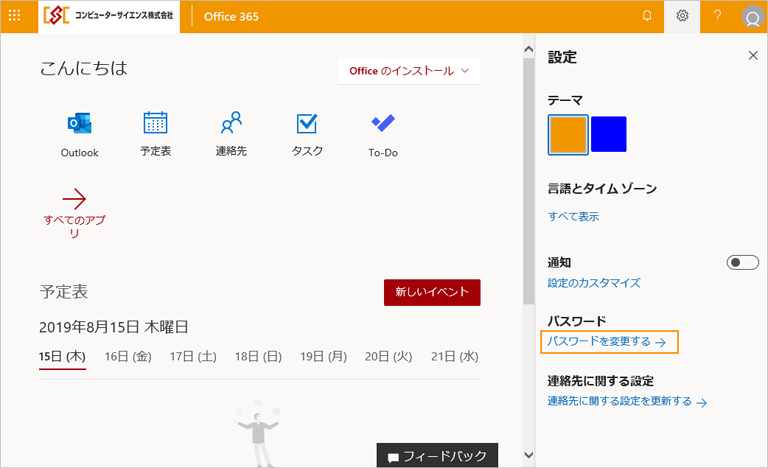The image size is (768, 468).
Task: Select the 19日 (月) tab
Action: (x=323, y=357)
